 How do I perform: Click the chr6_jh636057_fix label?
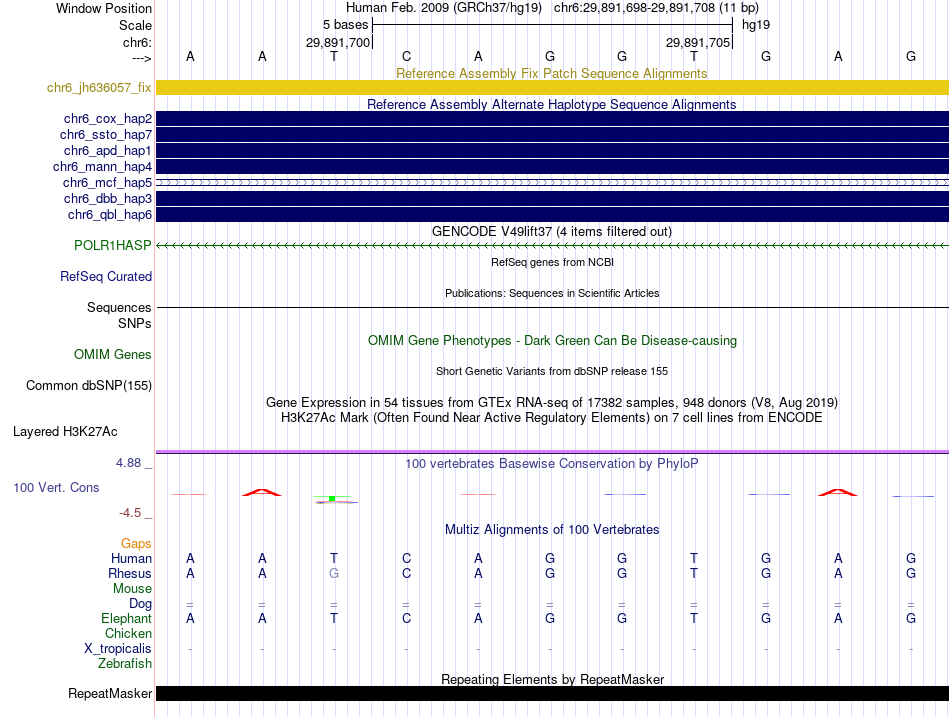99,88
